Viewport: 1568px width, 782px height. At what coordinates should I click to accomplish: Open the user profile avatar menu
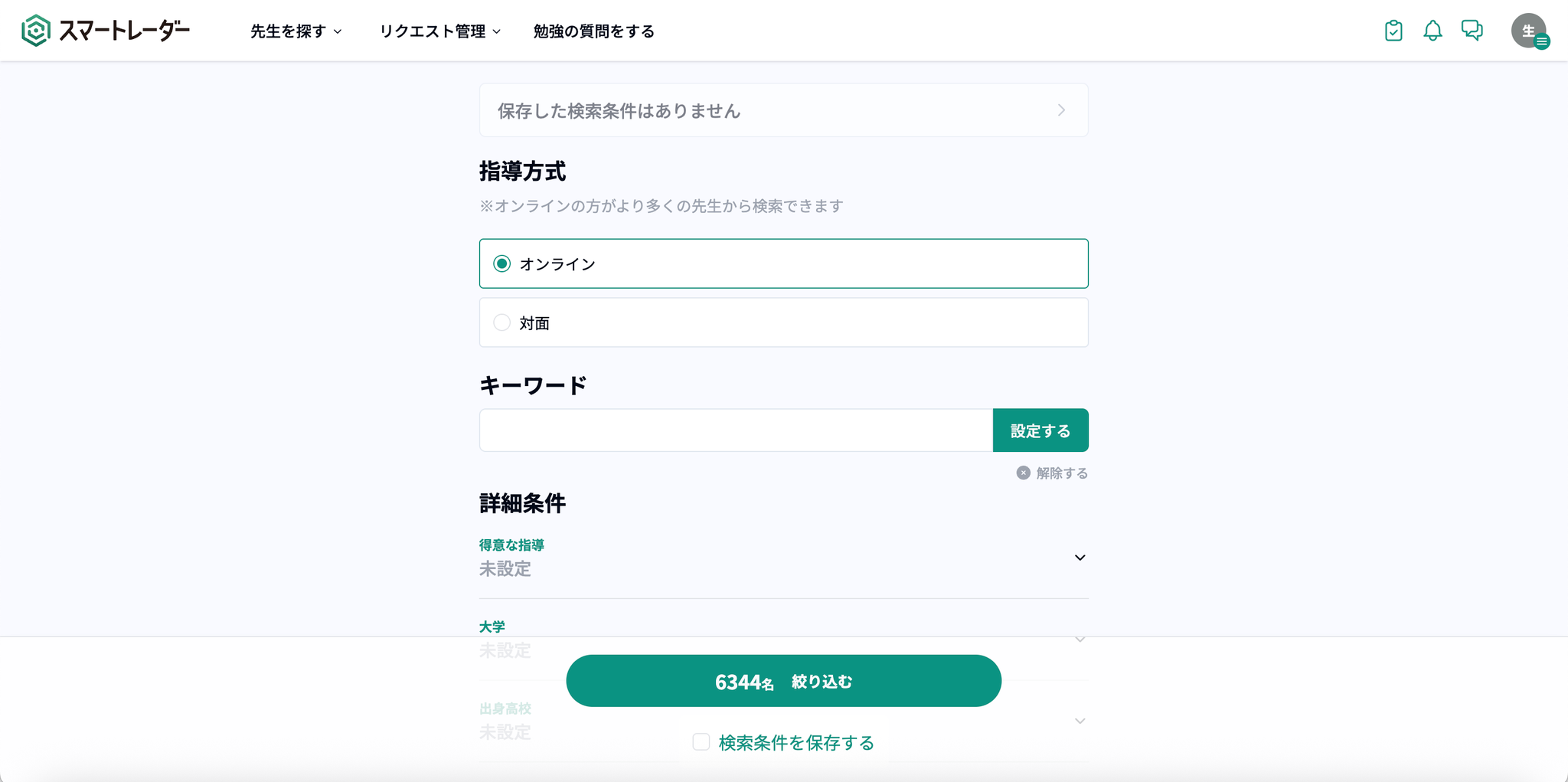[1529, 31]
